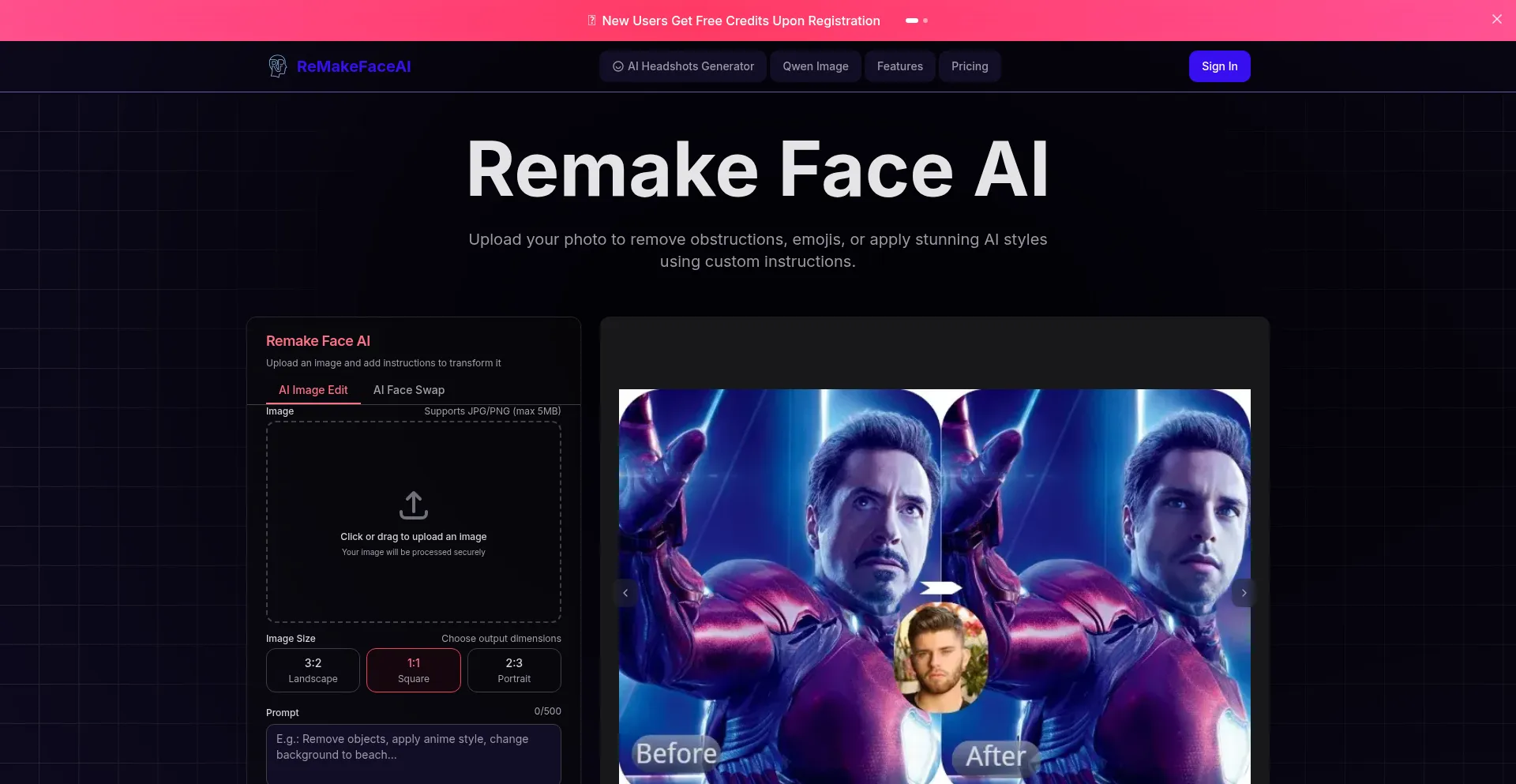1516x784 pixels.
Task: Open the Qwen Image menu item
Action: click(x=815, y=66)
